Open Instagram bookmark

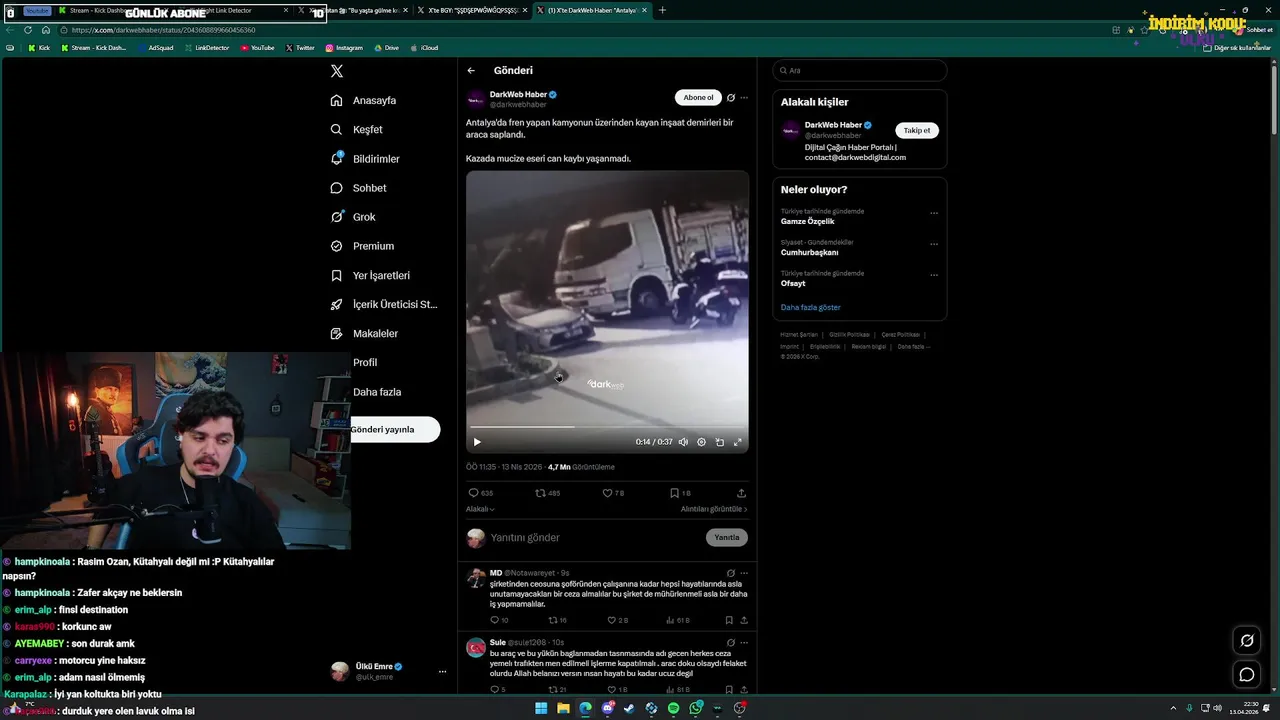click(343, 47)
